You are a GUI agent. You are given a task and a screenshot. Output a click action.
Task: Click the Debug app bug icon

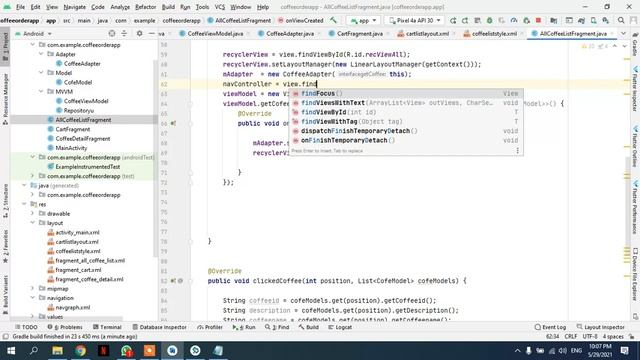click(x=489, y=20)
